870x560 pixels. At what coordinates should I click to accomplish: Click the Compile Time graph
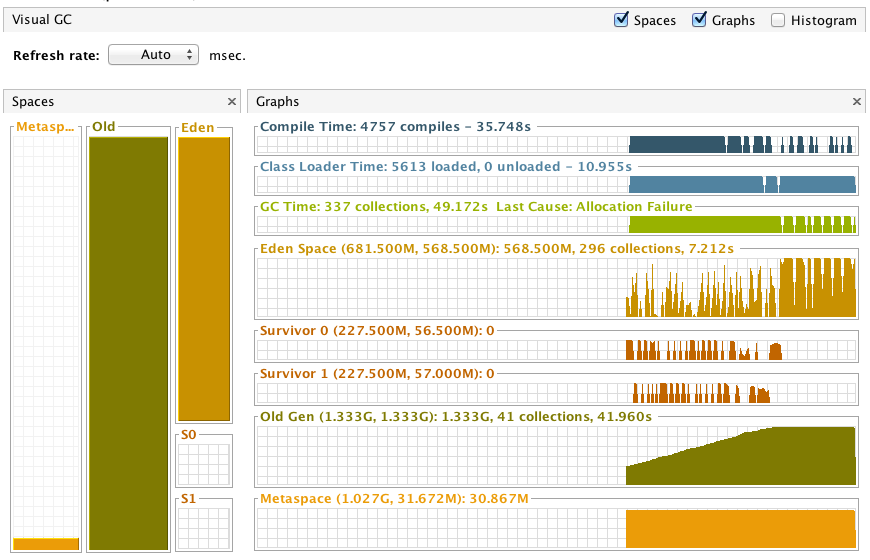(556, 145)
